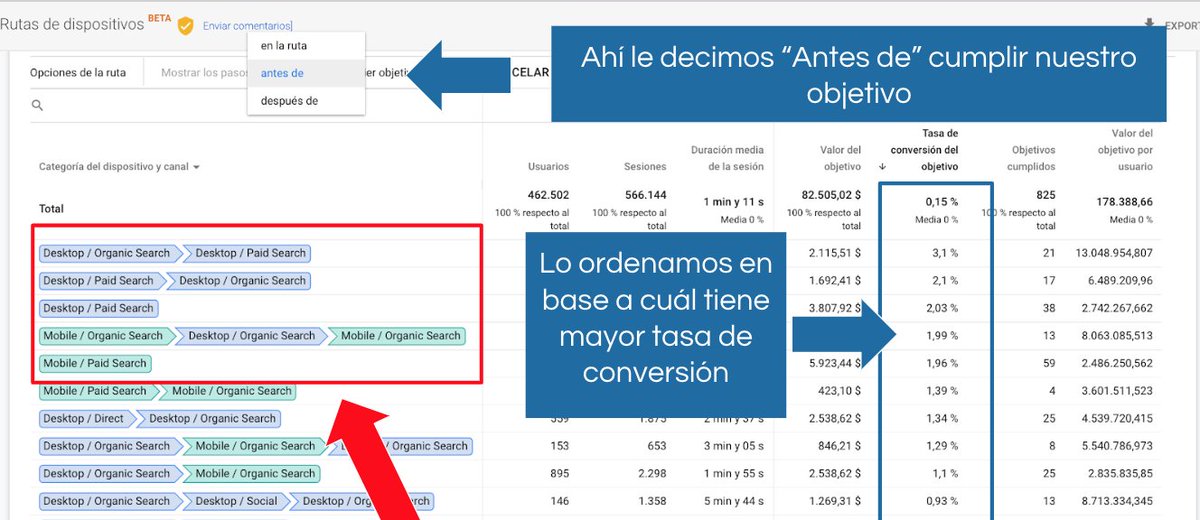Click total sessions value 566.144
Image resolution: width=1200 pixels, height=520 pixels.
[645, 195]
